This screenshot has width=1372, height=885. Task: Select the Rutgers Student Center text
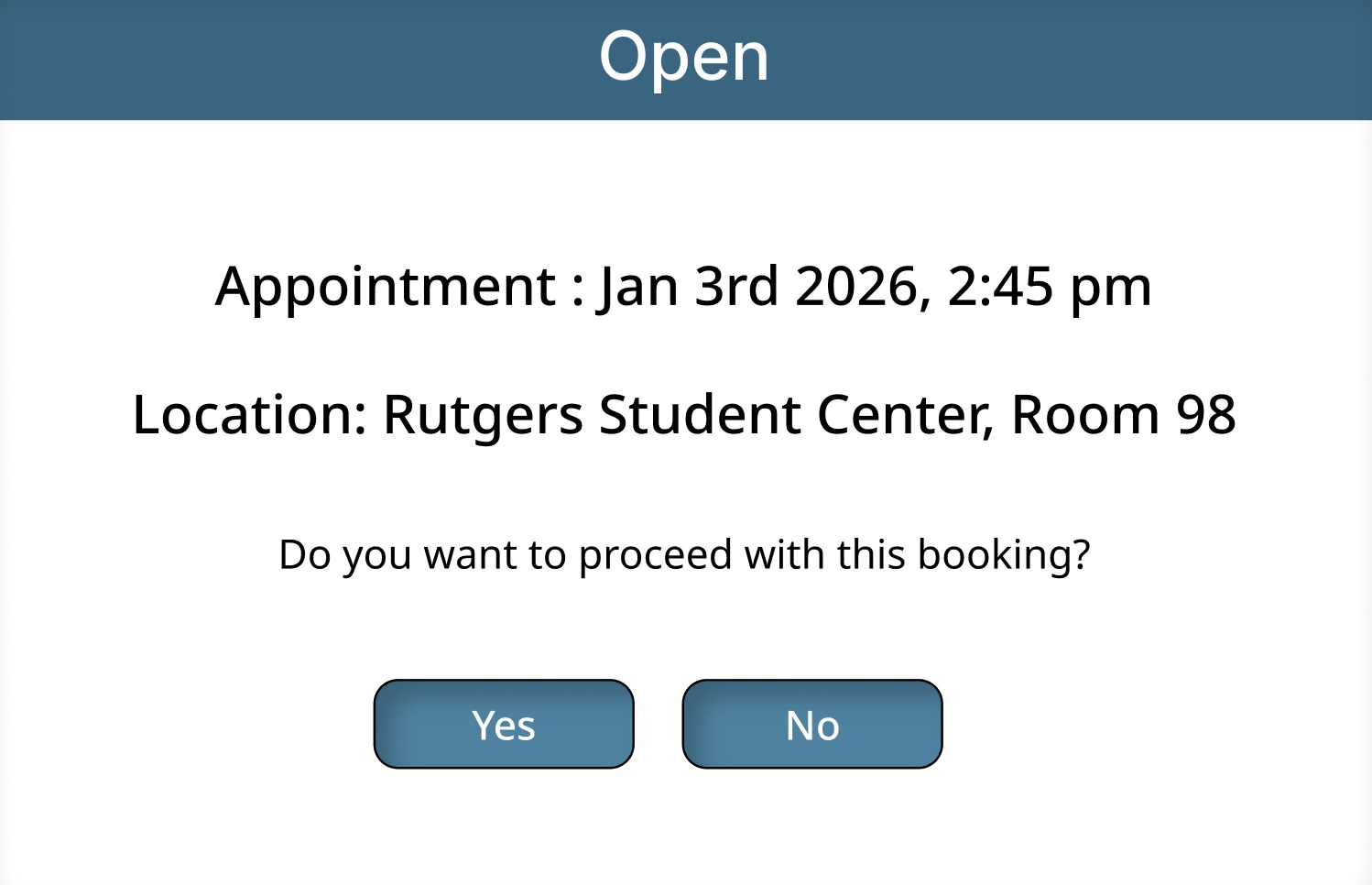(x=685, y=415)
